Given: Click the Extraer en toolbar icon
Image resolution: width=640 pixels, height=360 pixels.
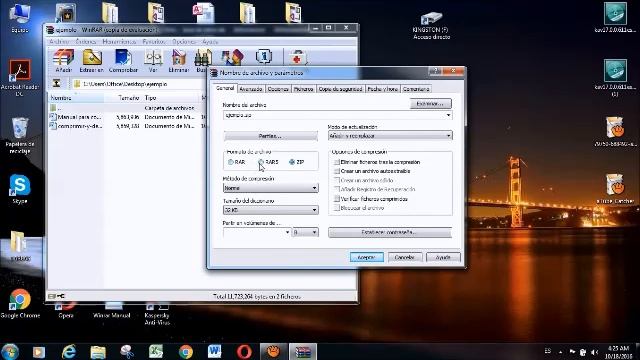Looking at the screenshot, I should coord(92,61).
